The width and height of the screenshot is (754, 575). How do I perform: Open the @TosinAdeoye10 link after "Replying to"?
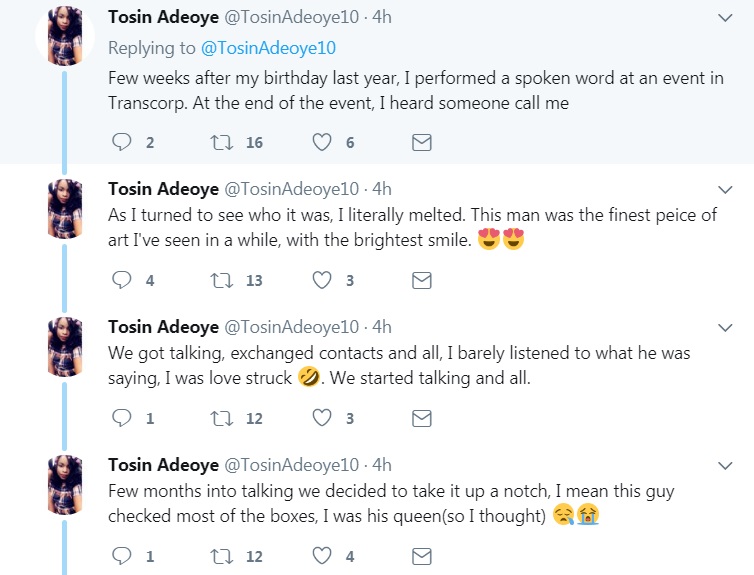270,47
